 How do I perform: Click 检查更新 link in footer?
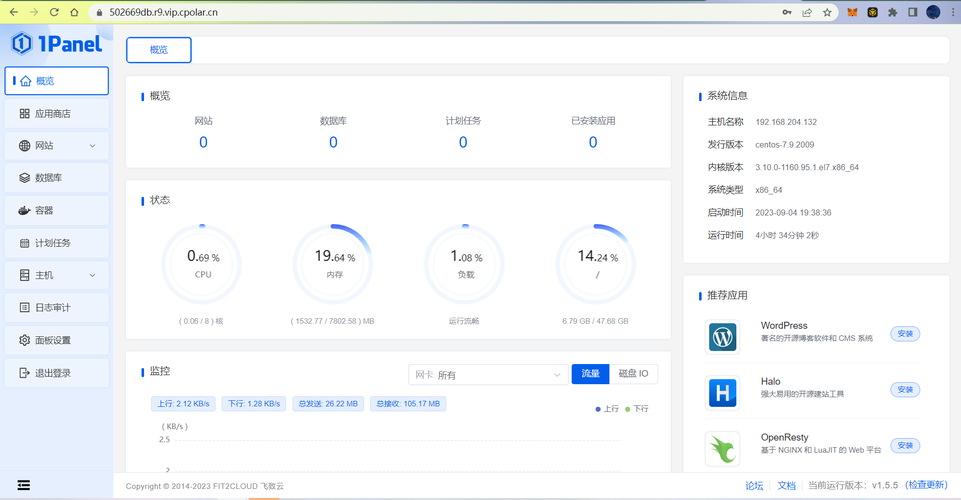tap(926, 485)
